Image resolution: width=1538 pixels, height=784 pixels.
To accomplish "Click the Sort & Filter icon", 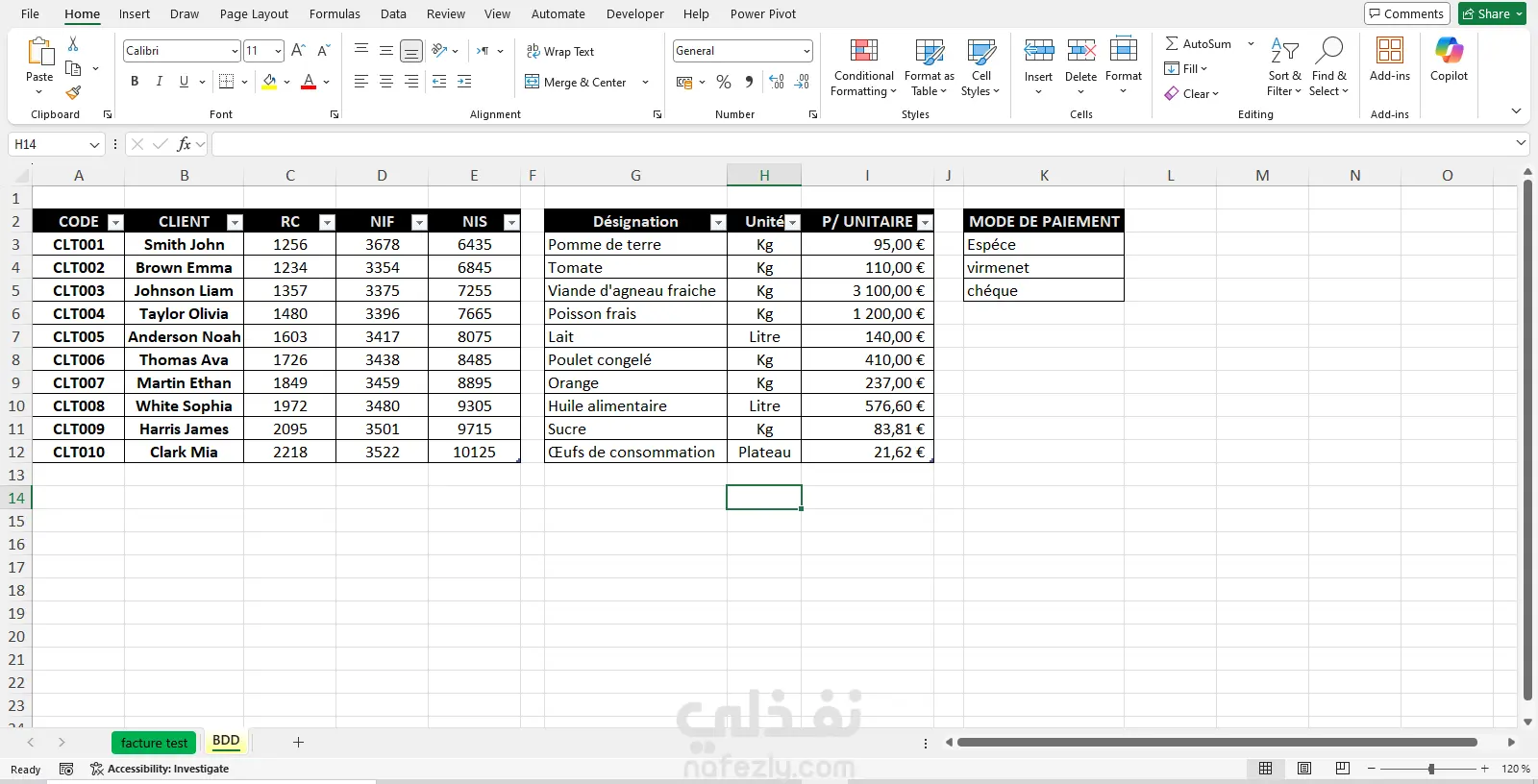I will (x=1284, y=50).
